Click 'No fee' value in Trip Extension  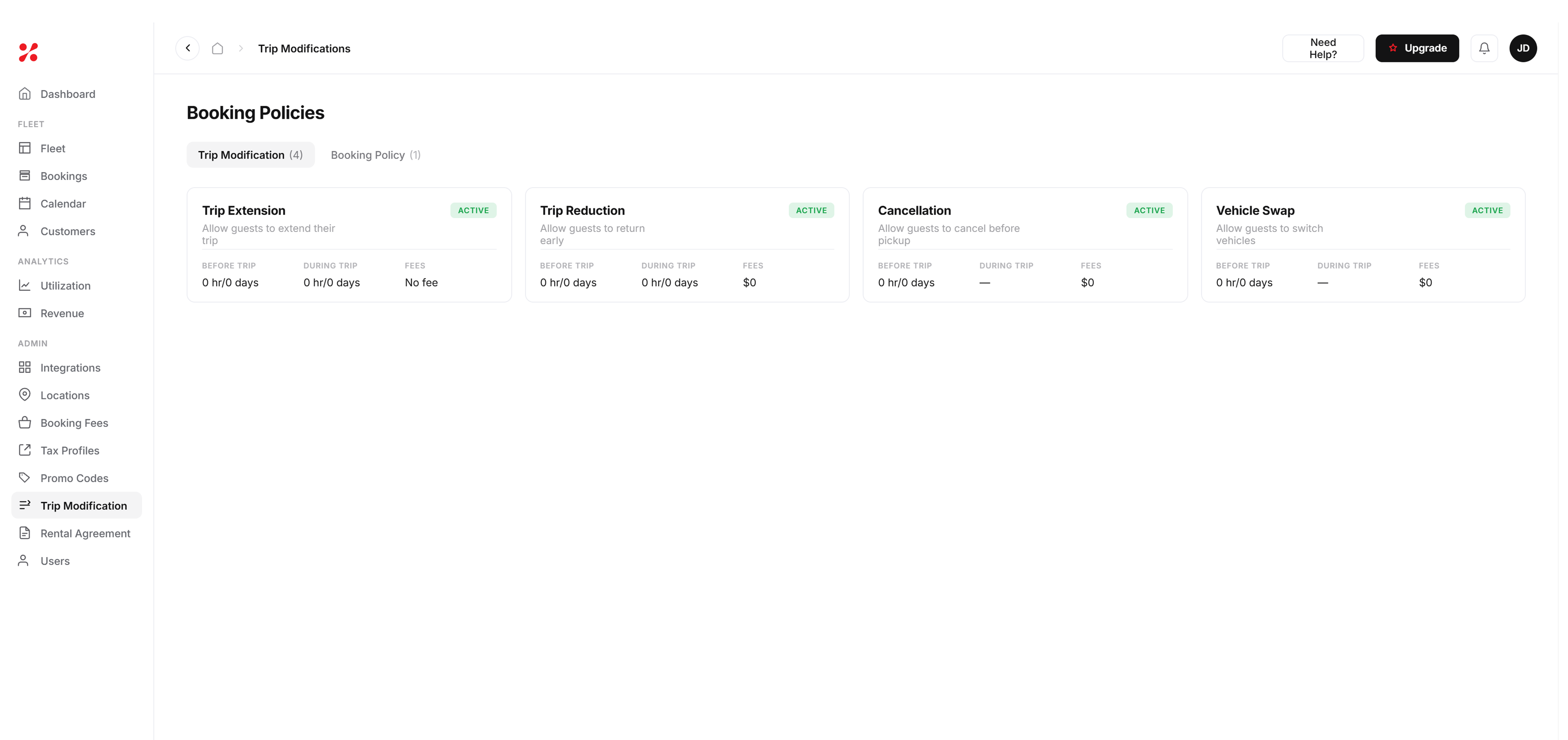(x=421, y=282)
